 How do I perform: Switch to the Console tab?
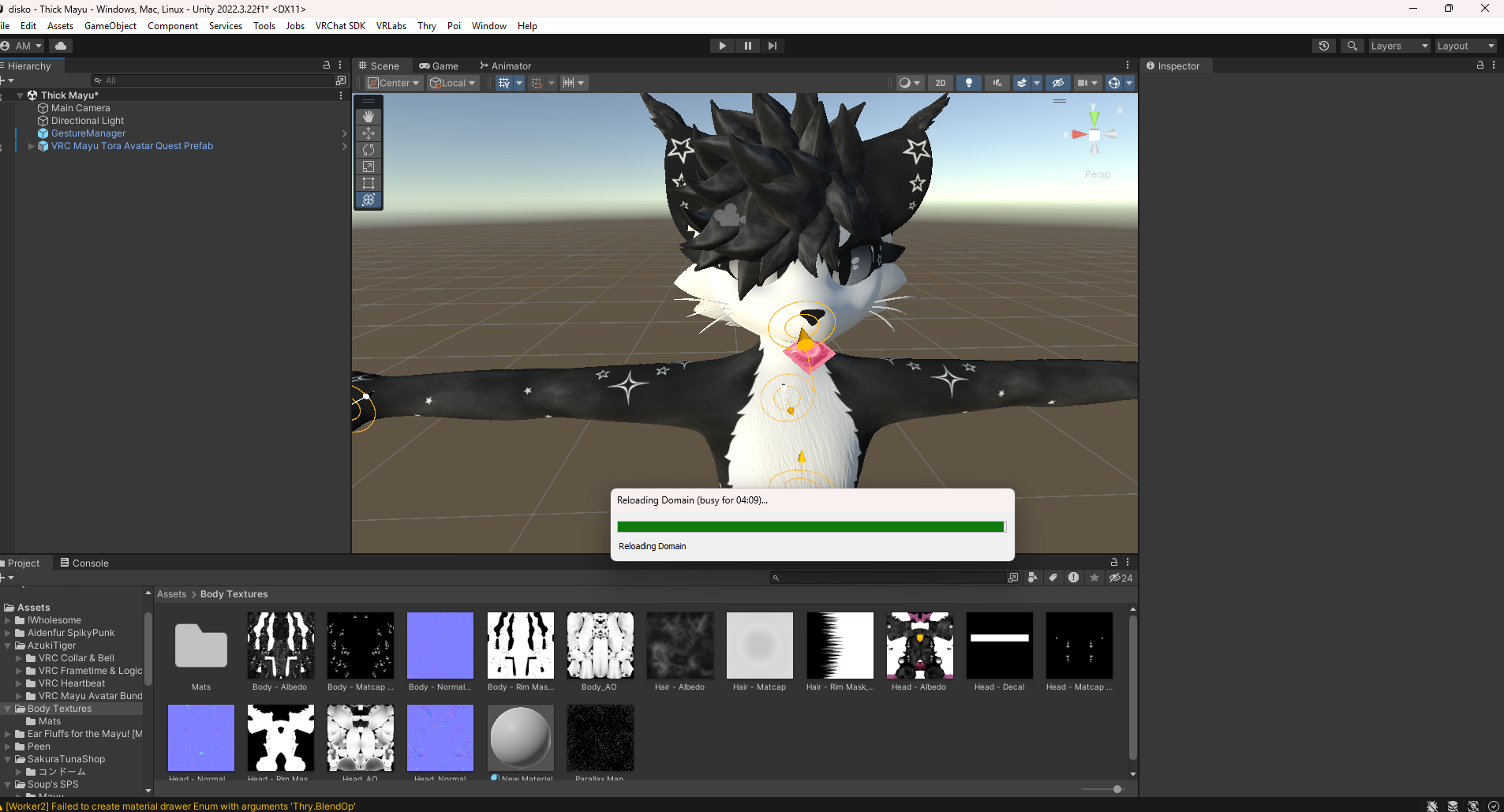[x=84, y=563]
